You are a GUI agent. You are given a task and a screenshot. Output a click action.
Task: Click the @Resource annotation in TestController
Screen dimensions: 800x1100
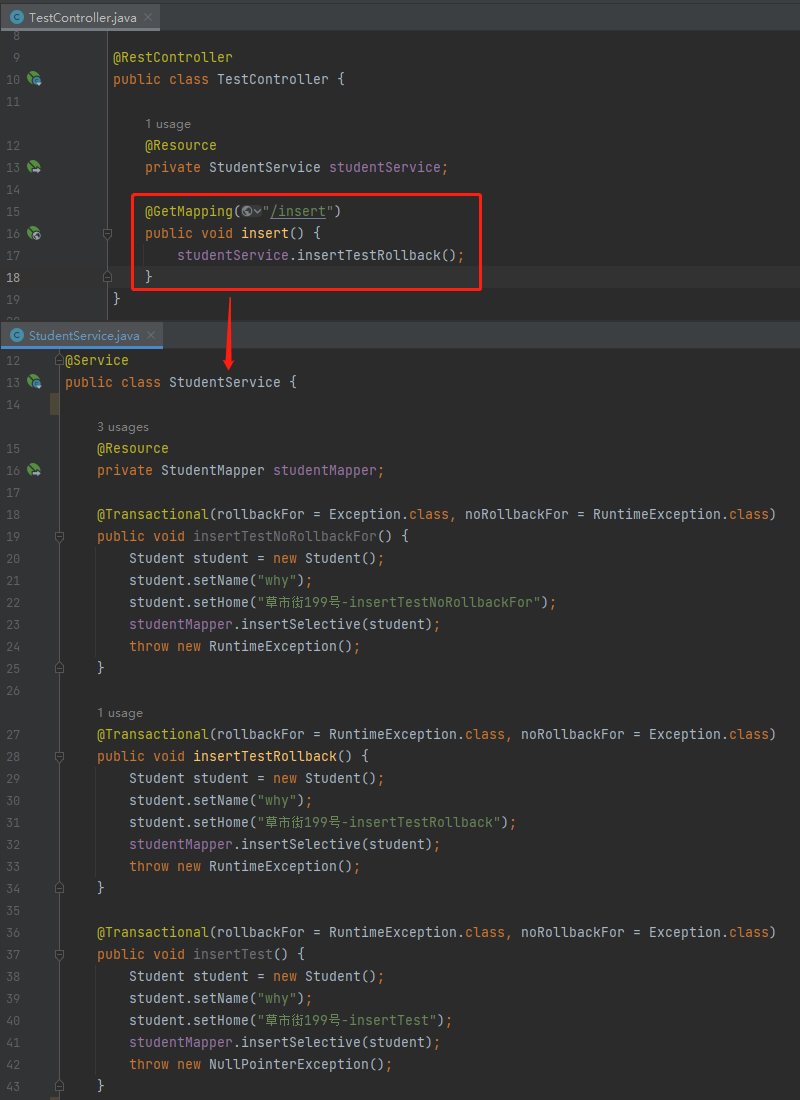[181, 145]
